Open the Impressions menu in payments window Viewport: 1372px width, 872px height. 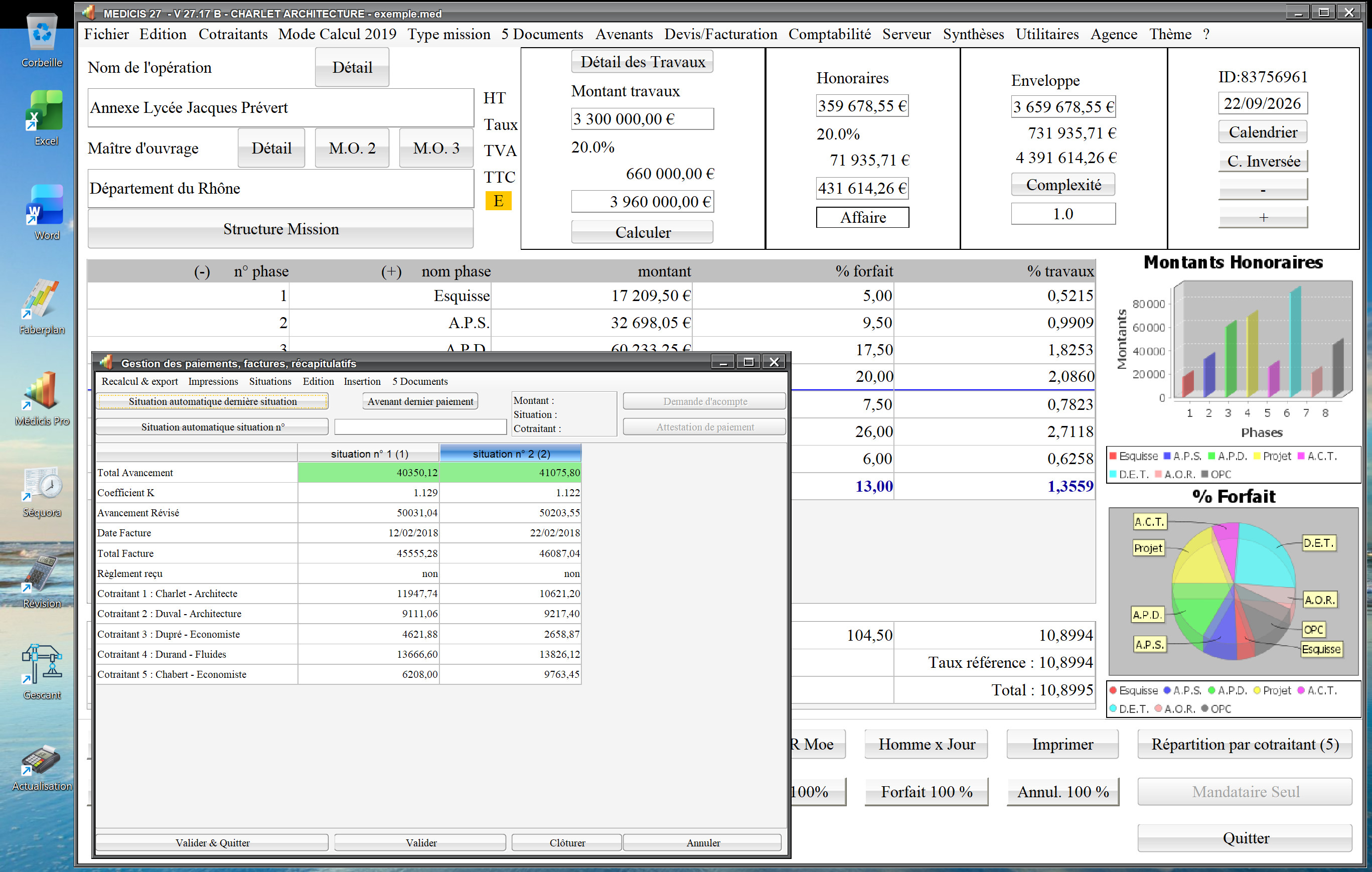tap(213, 381)
